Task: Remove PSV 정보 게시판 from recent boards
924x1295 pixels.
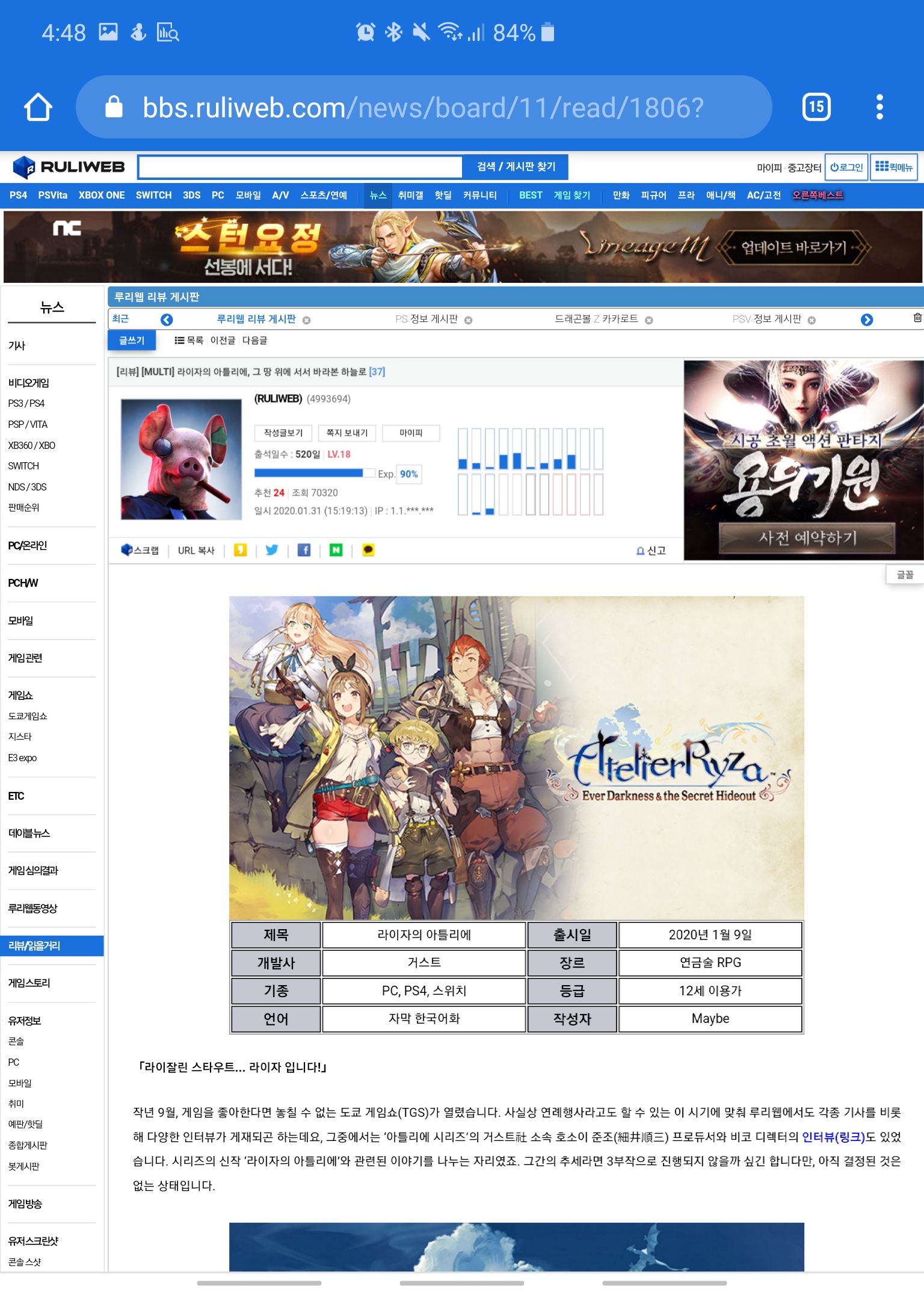Action: tap(812, 320)
